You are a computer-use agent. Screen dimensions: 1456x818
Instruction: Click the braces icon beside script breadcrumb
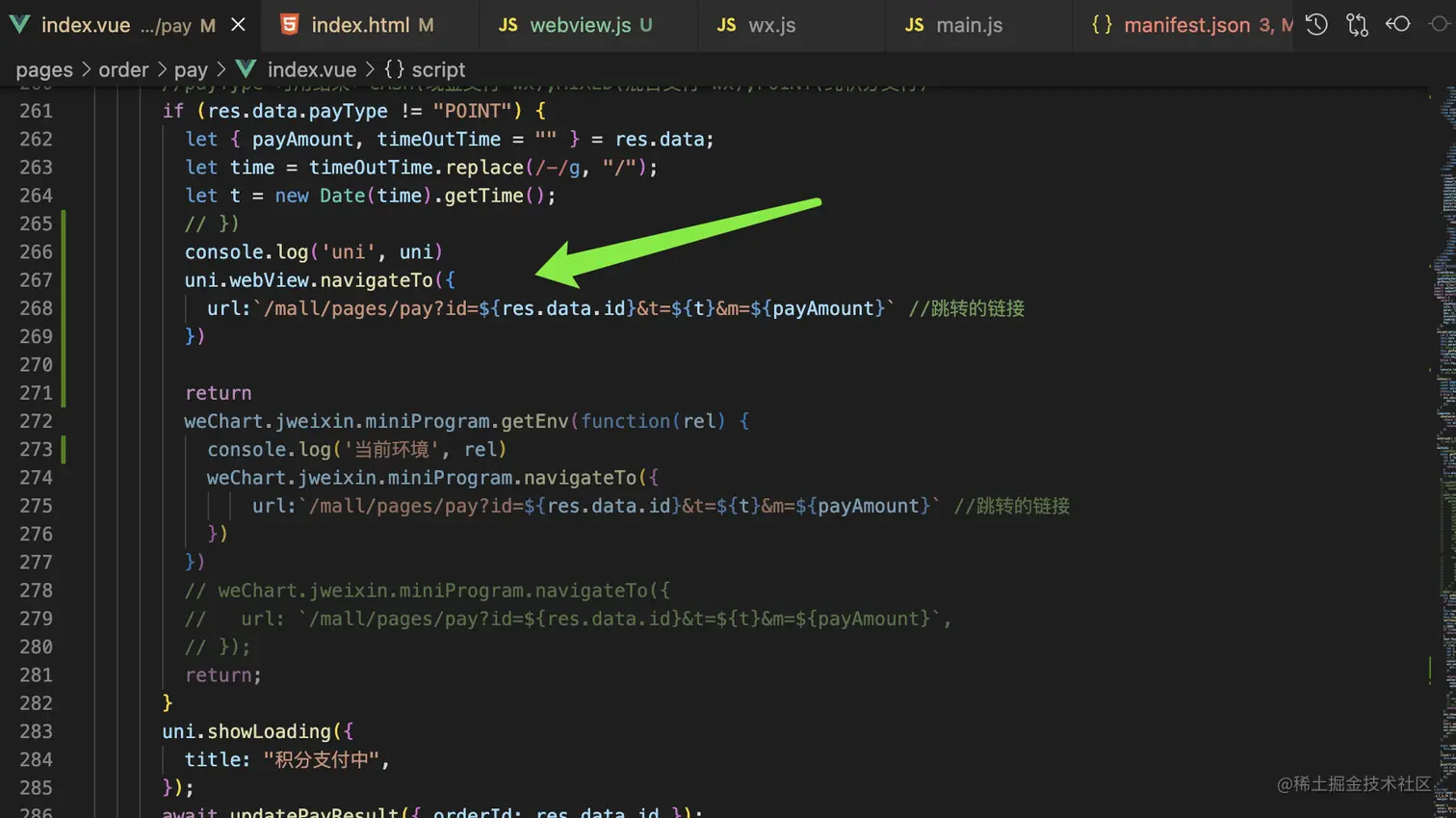pos(394,69)
